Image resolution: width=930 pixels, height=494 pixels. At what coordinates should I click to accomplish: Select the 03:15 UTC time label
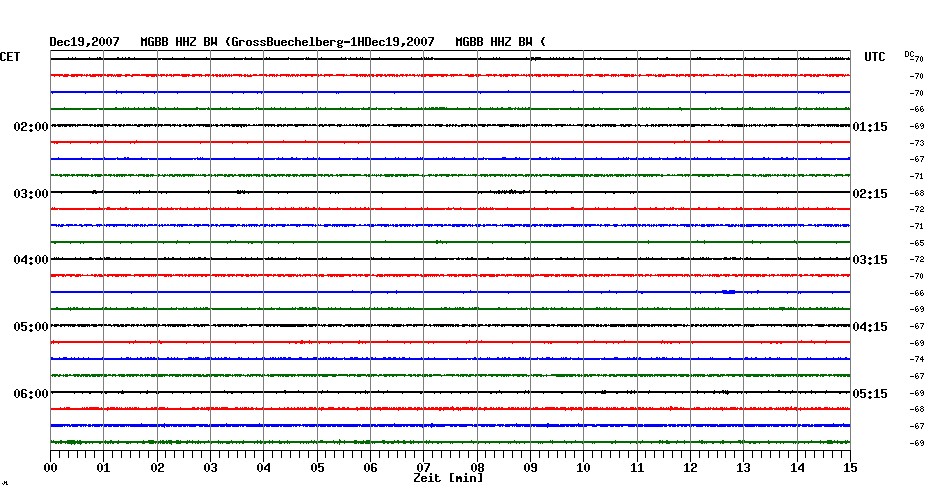[x=870, y=260]
